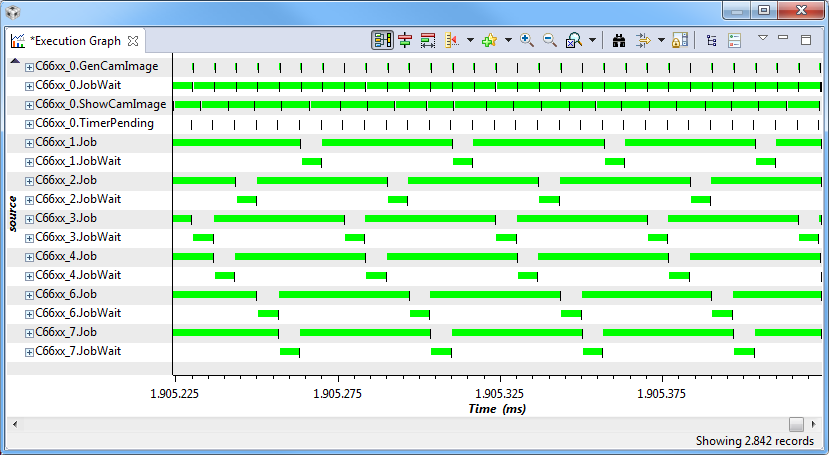Click the red-green align center toolbar icon
This screenshot has width=829, height=455.
(x=405, y=40)
